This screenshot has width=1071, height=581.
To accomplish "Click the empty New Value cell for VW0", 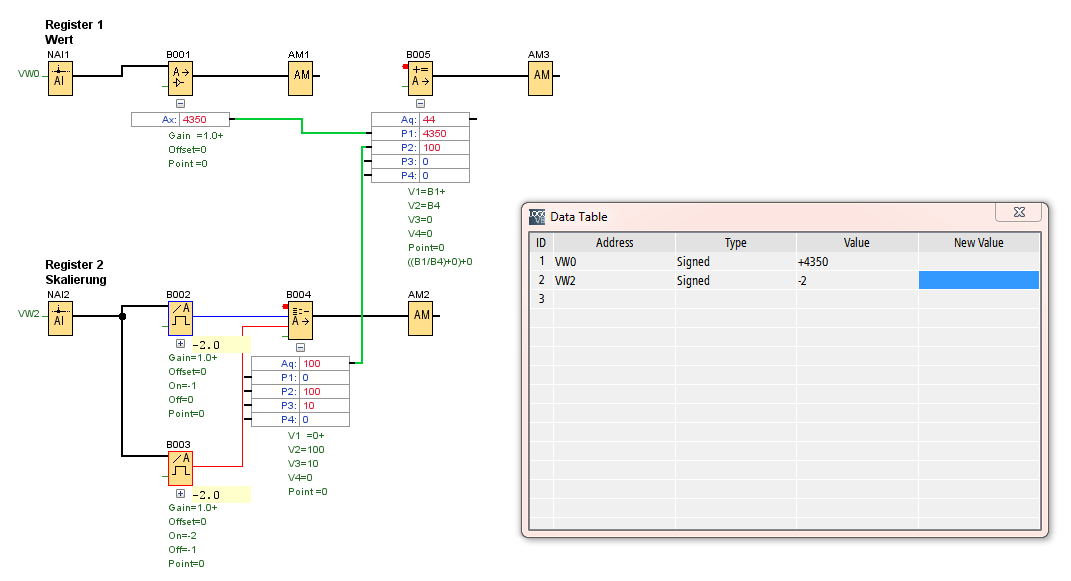I will point(978,262).
